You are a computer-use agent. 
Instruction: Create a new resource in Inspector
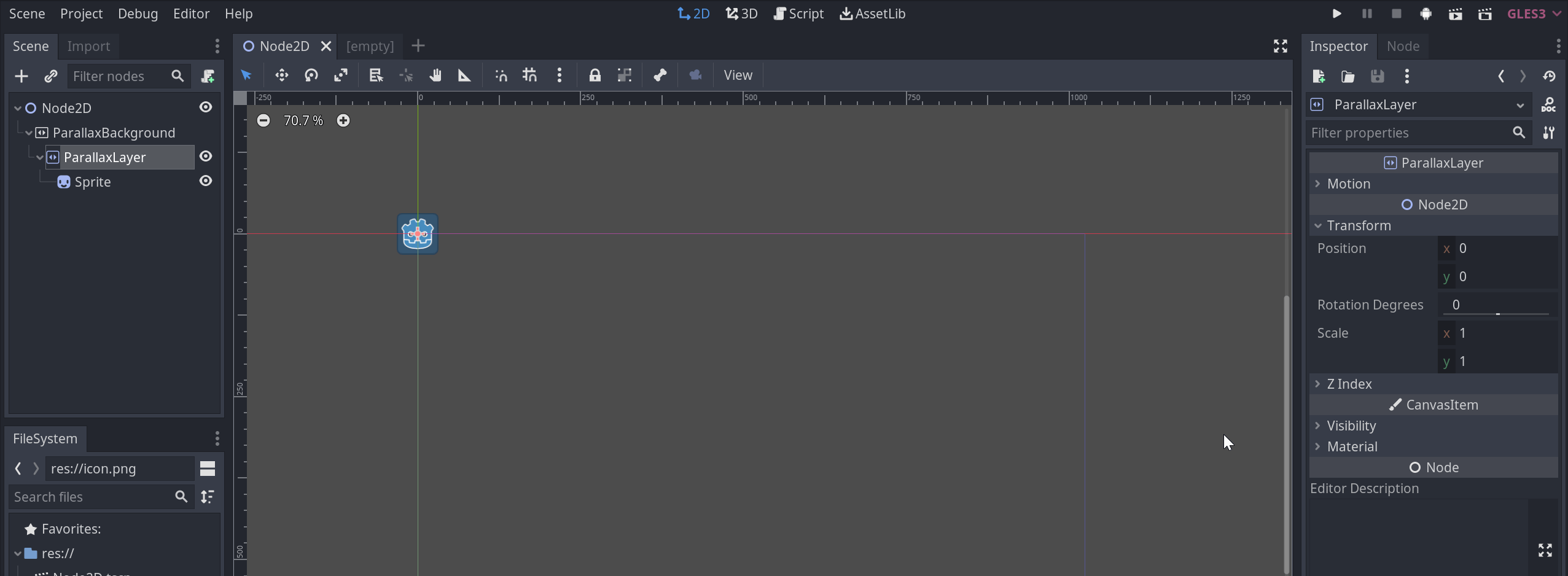tap(1317, 76)
